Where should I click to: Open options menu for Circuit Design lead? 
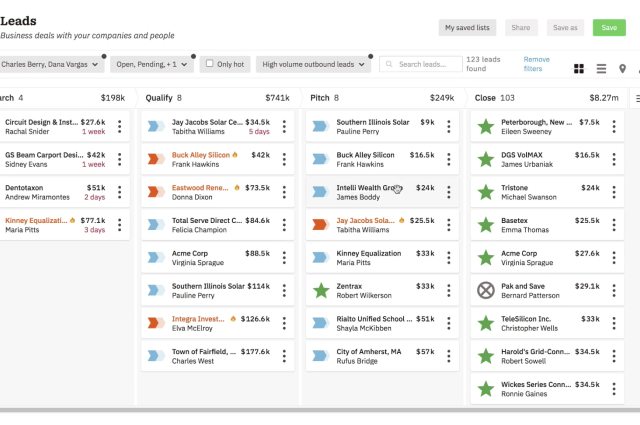coord(120,127)
